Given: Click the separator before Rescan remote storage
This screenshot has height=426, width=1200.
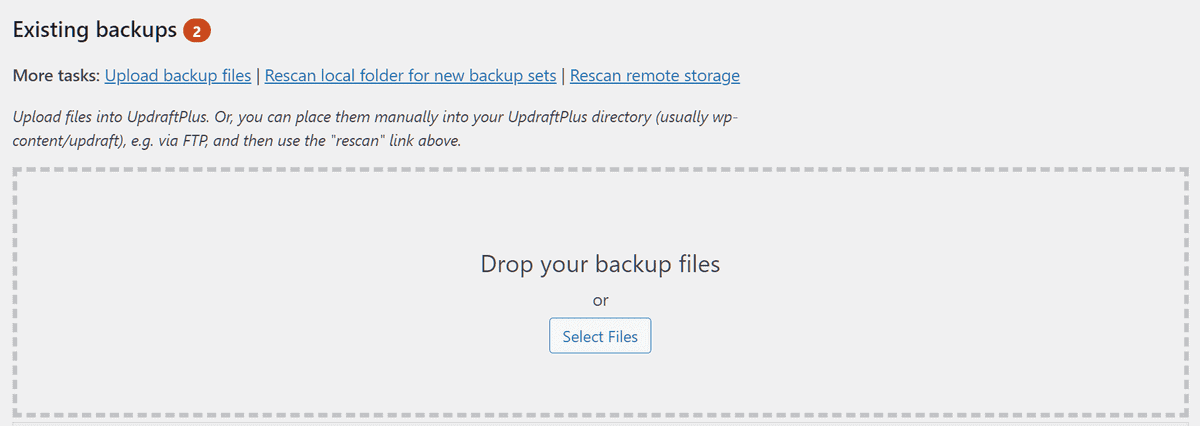Looking at the screenshot, I should coord(563,75).
